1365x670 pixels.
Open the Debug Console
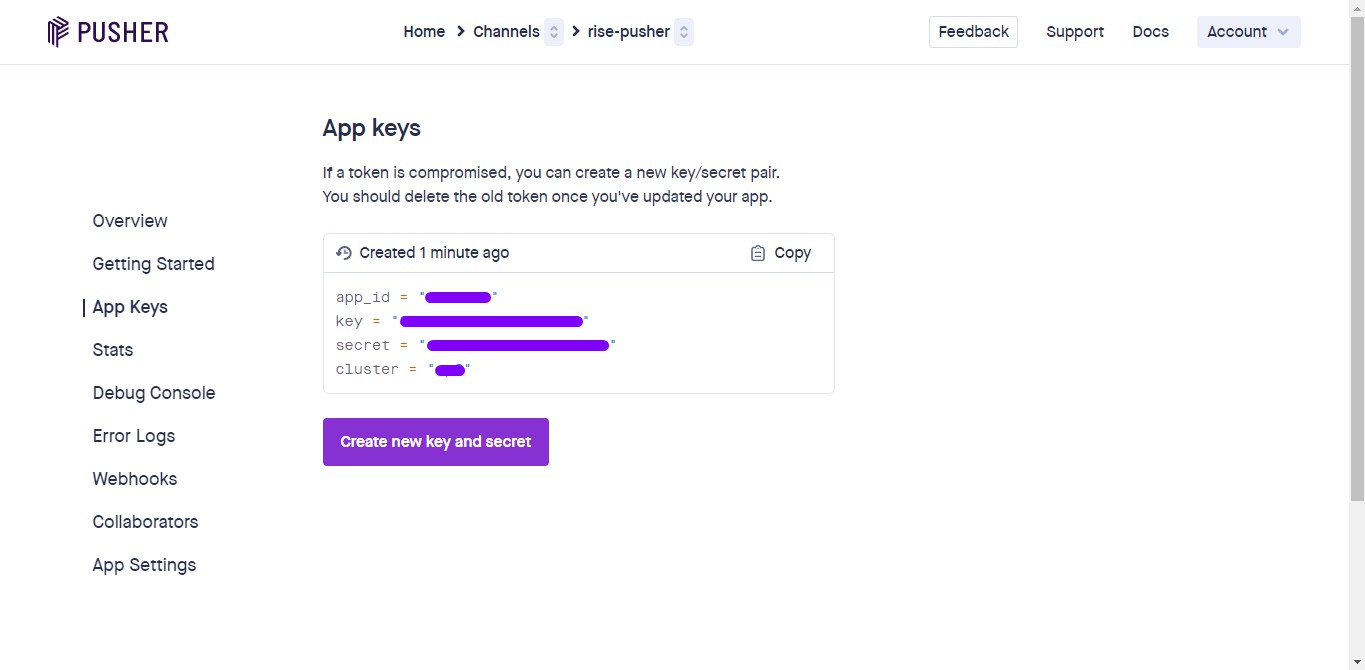tap(154, 393)
